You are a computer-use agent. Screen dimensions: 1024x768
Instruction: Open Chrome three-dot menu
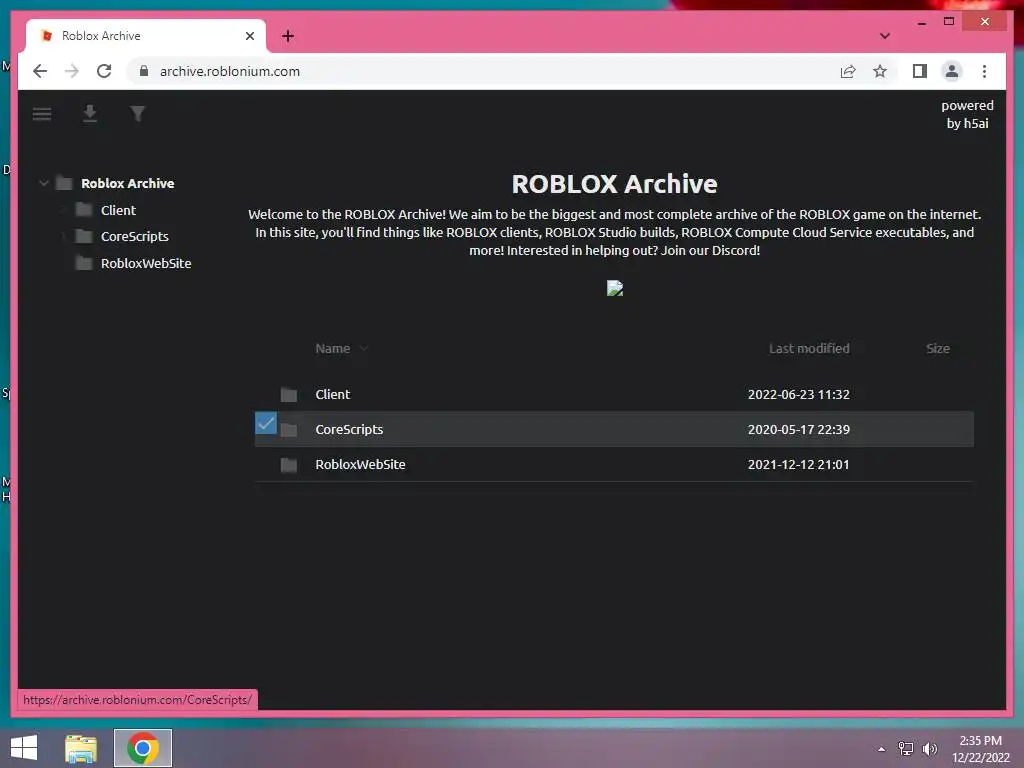(984, 71)
